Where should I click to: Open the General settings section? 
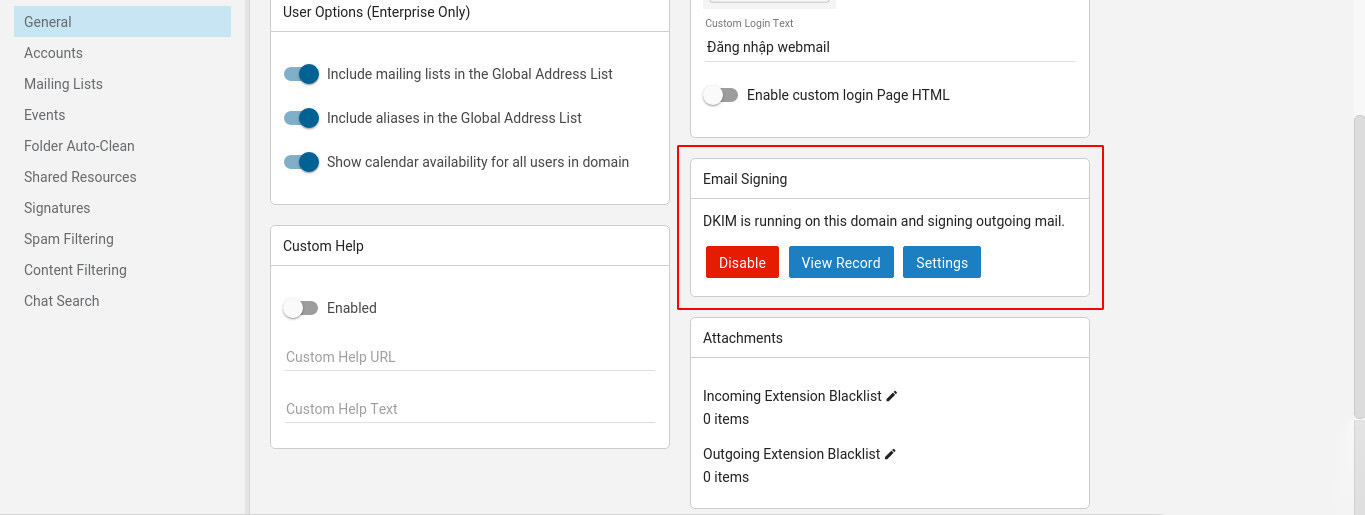[48, 22]
